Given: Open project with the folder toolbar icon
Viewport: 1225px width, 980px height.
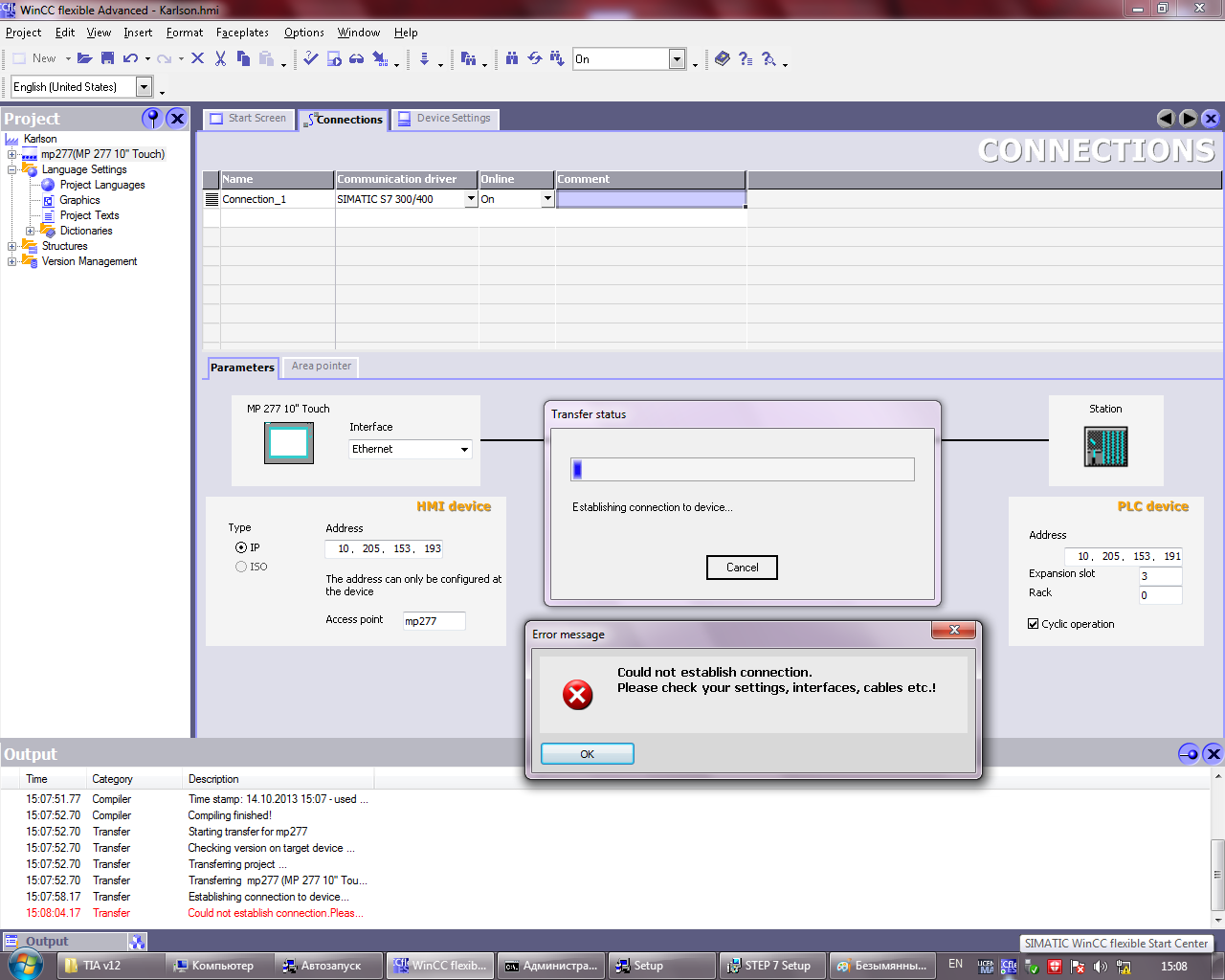Looking at the screenshot, I should (x=84, y=58).
